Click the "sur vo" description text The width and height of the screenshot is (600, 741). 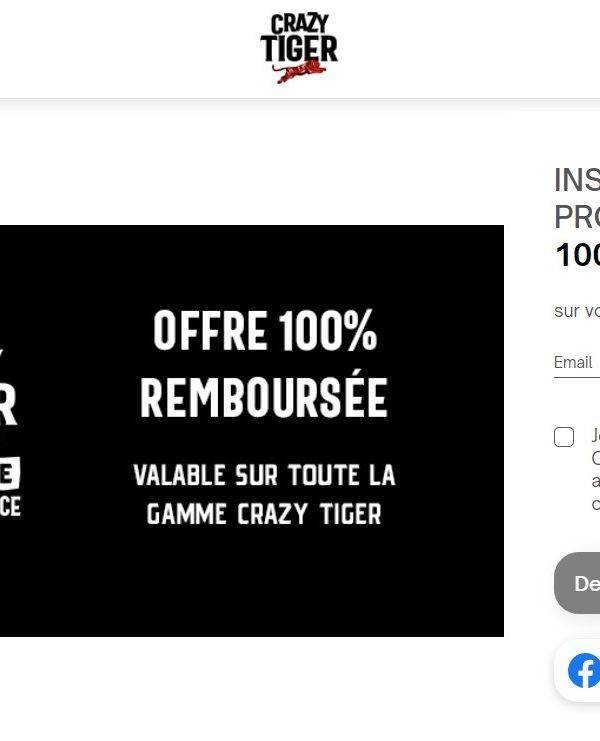point(577,311)
